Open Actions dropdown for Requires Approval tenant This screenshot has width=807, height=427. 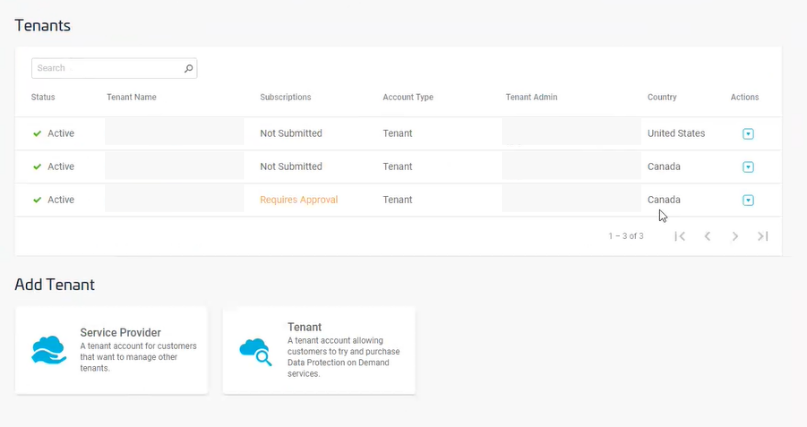[x=748, y=200]
